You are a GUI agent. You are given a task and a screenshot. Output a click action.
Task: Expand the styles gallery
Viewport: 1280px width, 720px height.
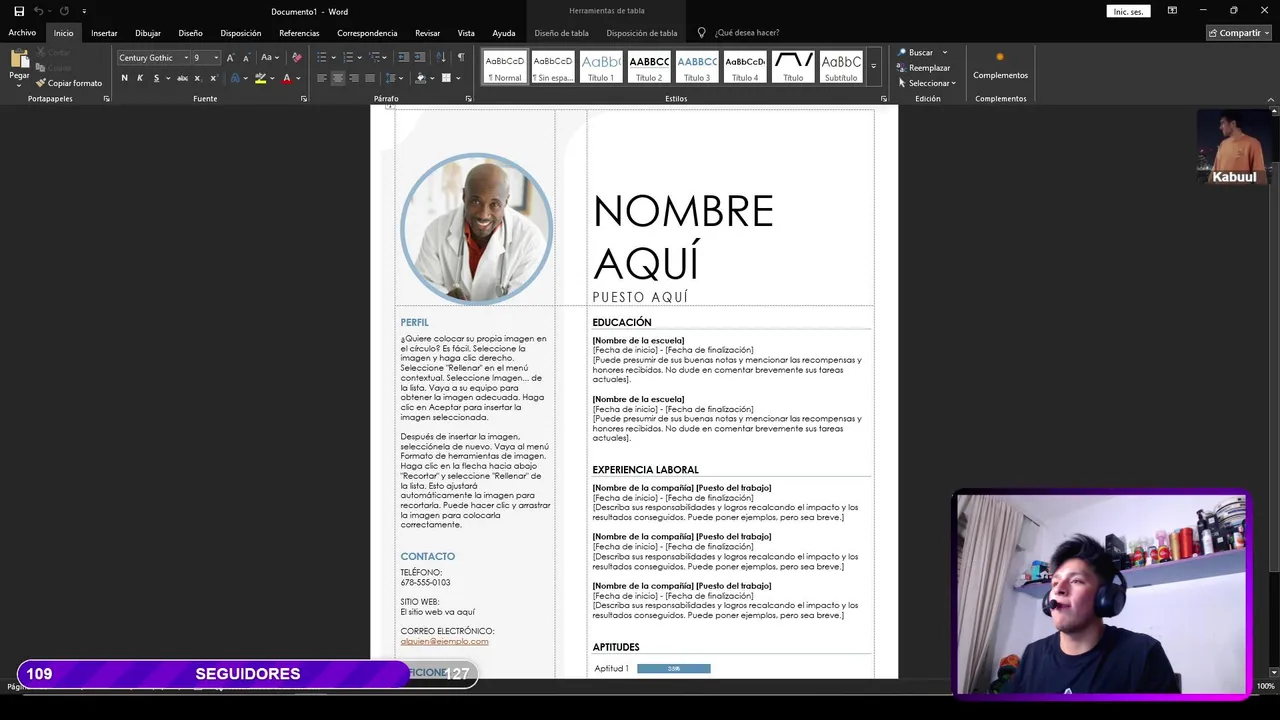point(873,66)
